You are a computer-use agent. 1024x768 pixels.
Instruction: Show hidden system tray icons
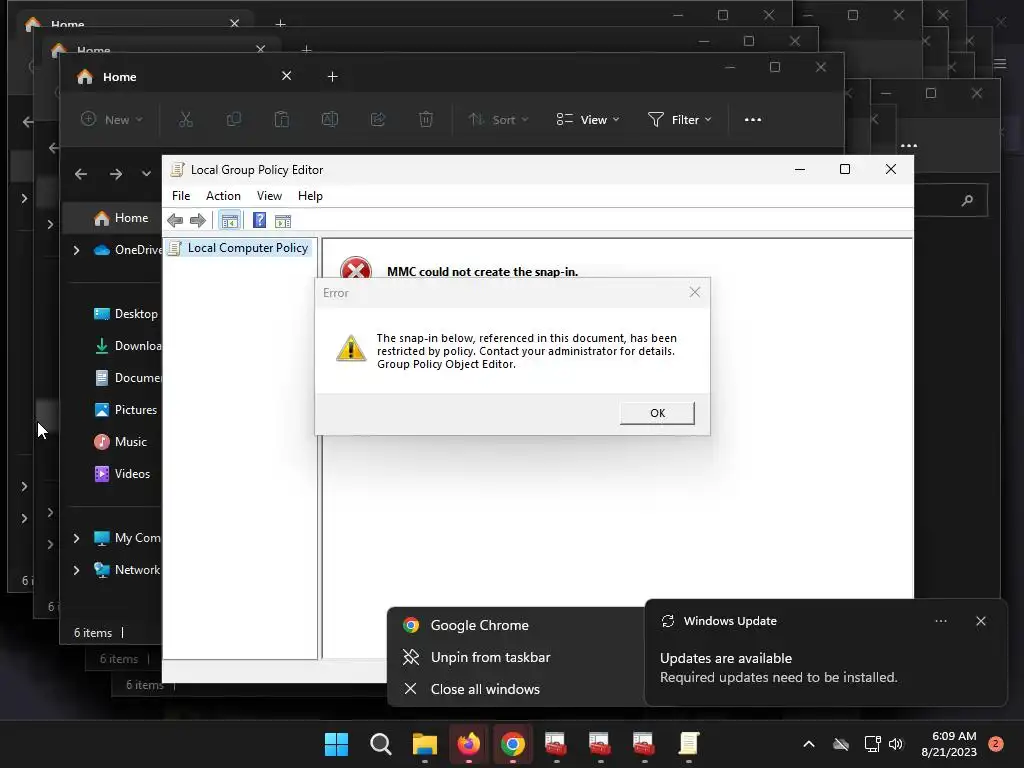click(808, 744)
